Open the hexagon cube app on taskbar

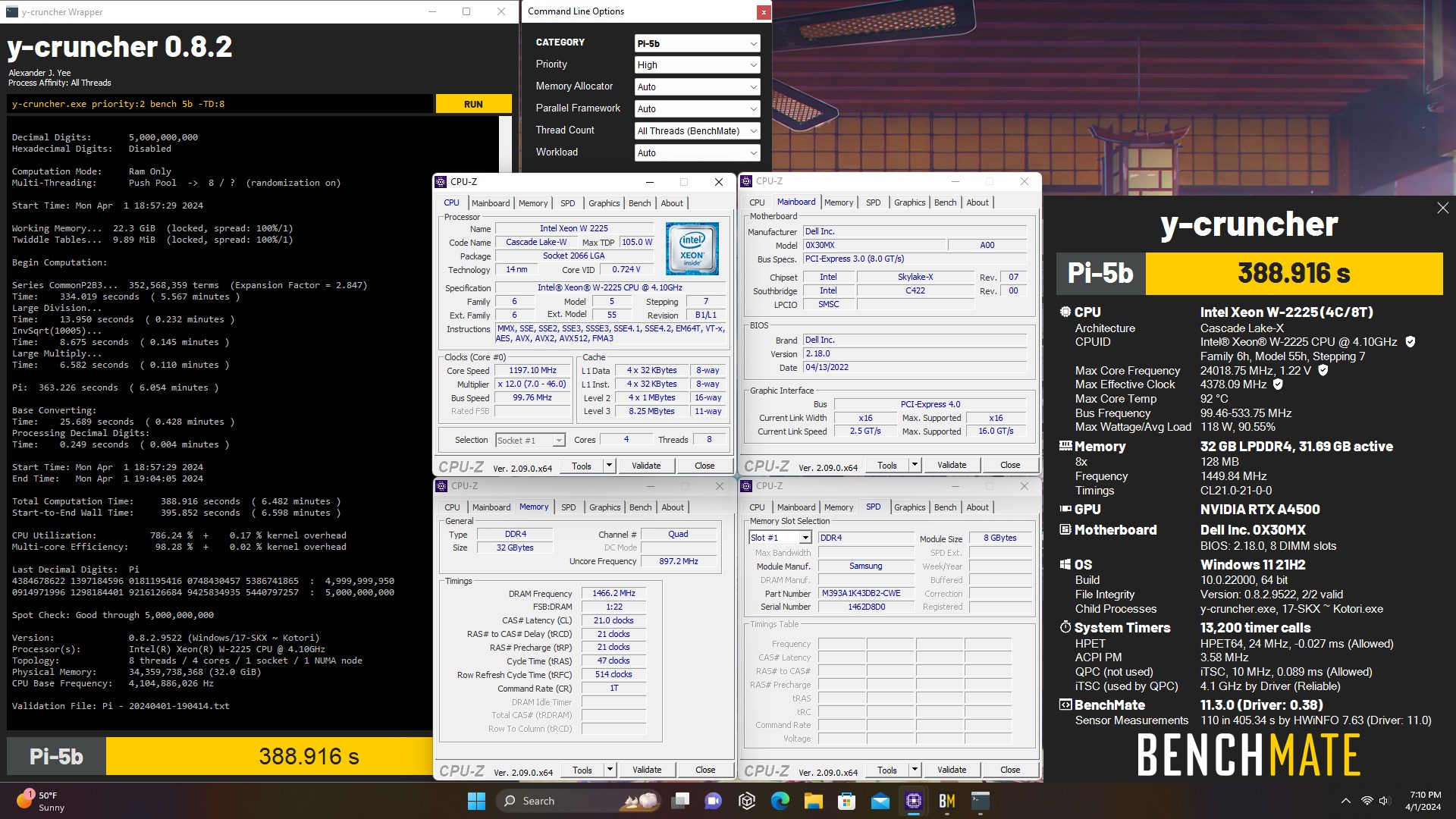point(747,801)
